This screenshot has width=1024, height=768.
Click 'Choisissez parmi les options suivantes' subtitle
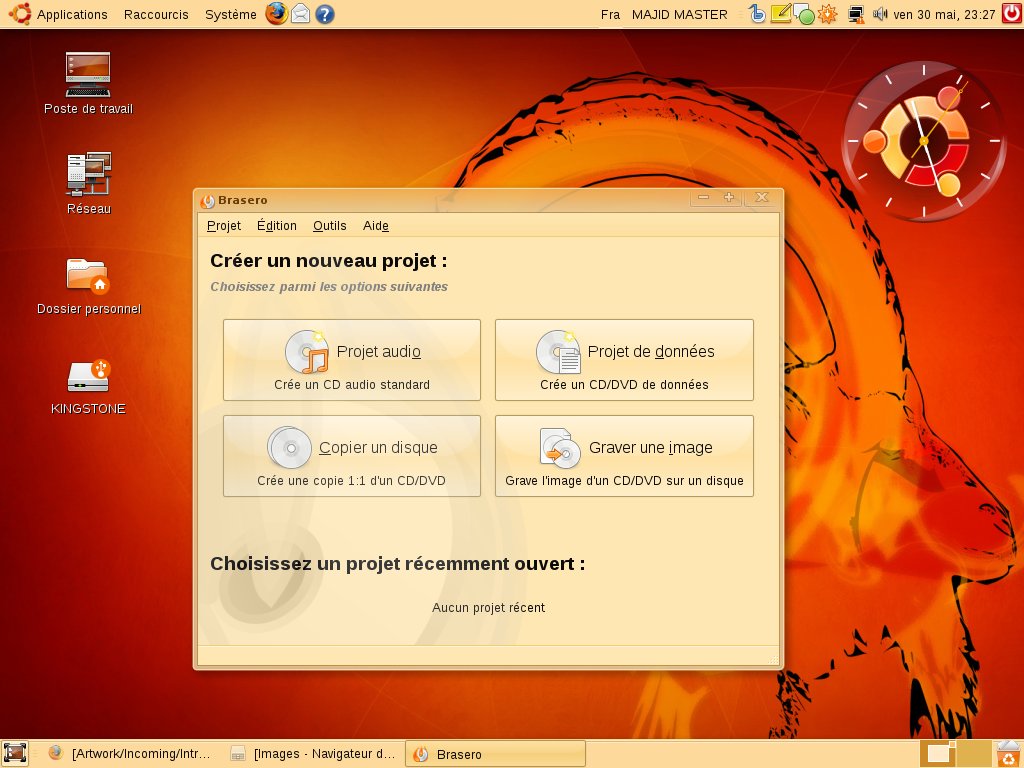pyautogui.click(x=328, y=287)
